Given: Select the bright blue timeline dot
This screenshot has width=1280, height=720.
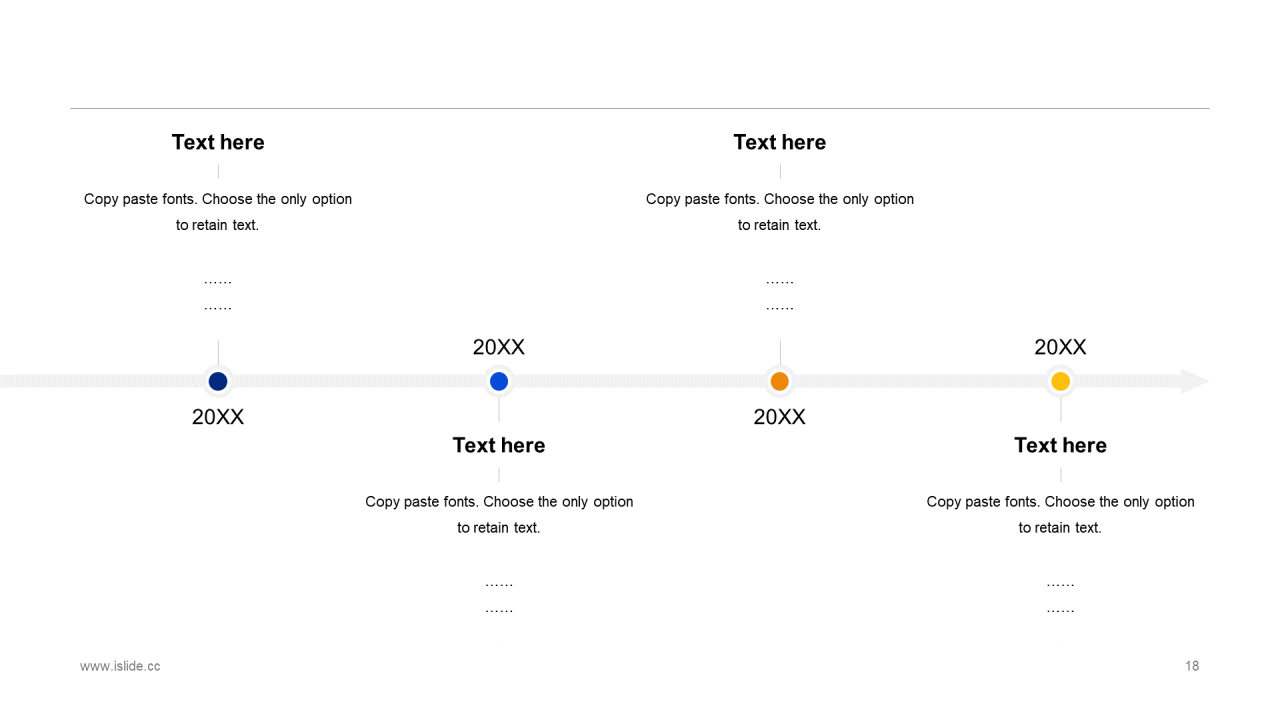Looking at the screenshot, I should click(499, 381).
